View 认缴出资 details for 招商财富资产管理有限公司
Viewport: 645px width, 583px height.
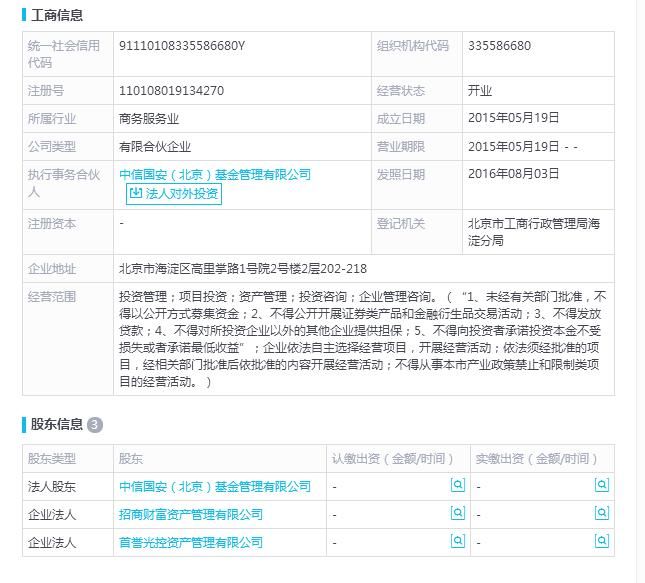(458, 513)
